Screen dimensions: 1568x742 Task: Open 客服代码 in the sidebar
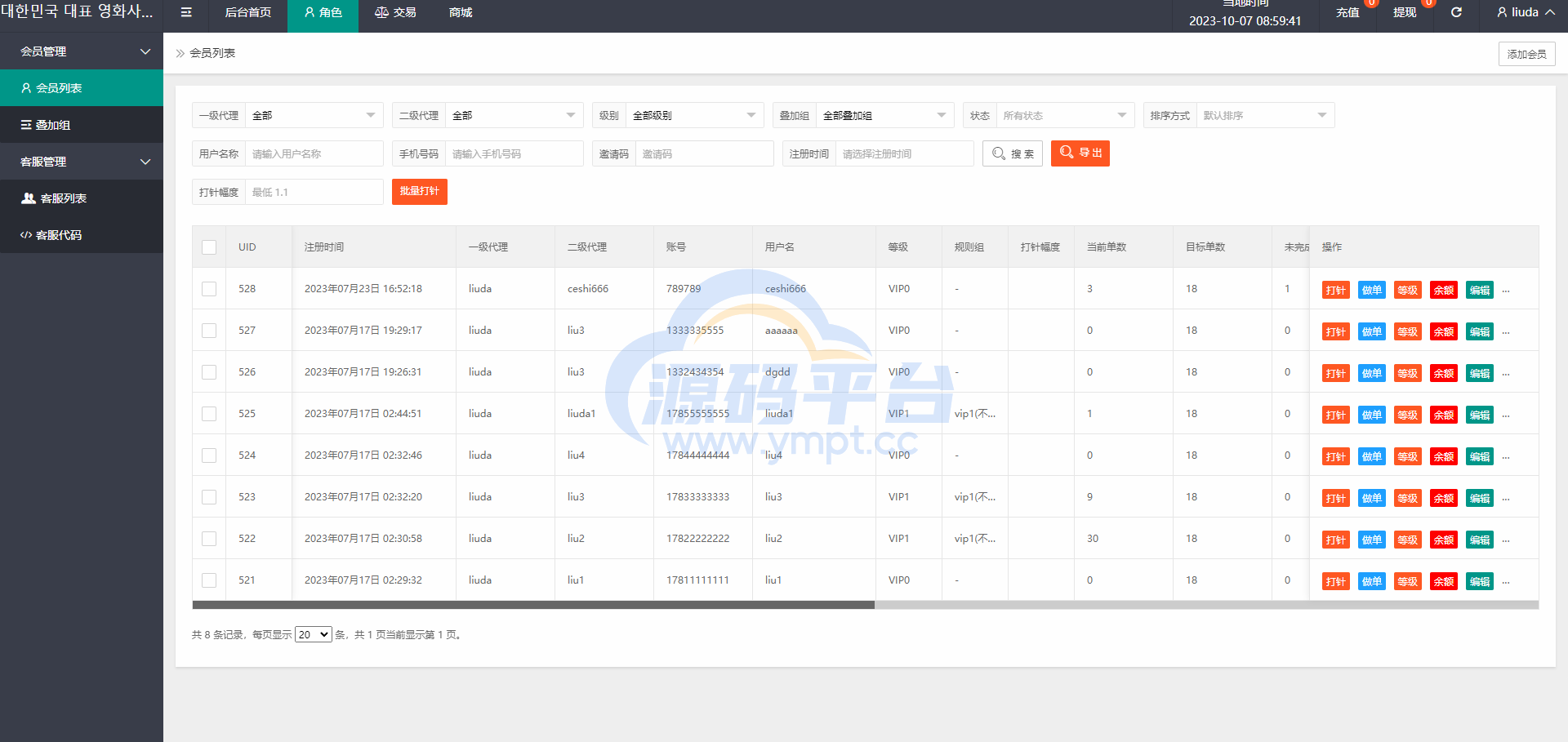click(82, 235)
